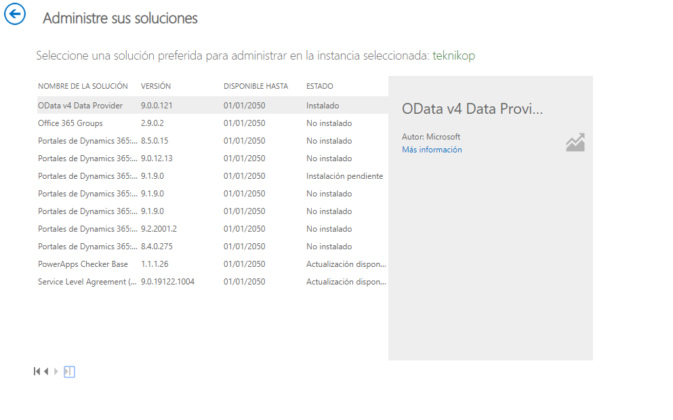Select the Portales de Dynamics 365 version 9.2.2001.2 row

212,229
